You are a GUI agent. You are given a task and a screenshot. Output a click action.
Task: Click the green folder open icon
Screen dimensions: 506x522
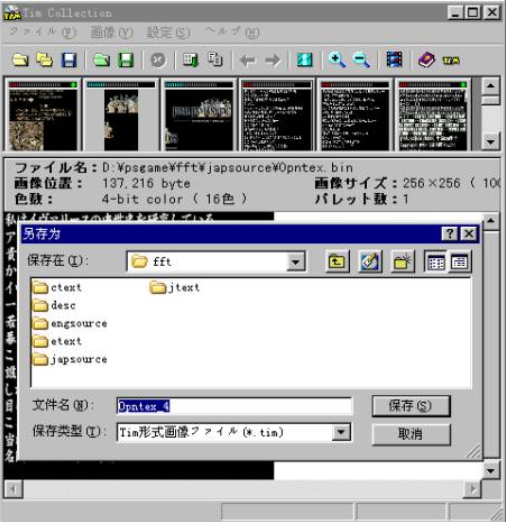pos(102,60)
